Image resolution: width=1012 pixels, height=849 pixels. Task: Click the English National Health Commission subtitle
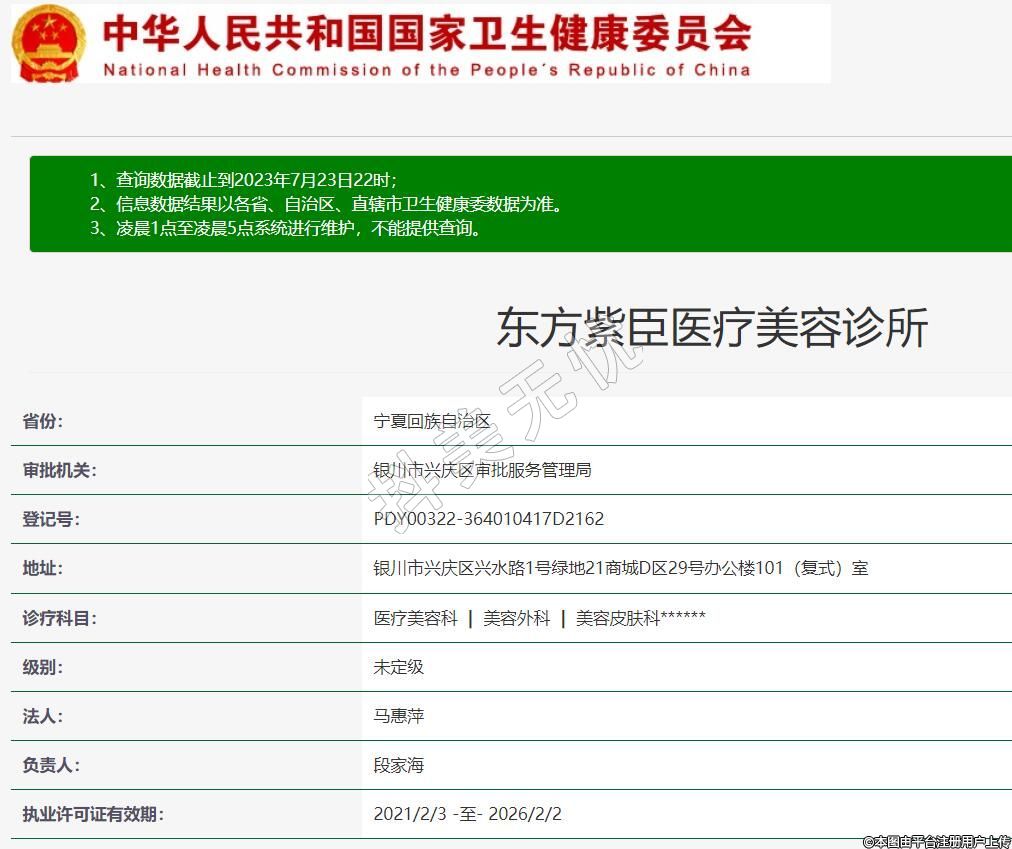pyautogui.click(x=427, y=70)
